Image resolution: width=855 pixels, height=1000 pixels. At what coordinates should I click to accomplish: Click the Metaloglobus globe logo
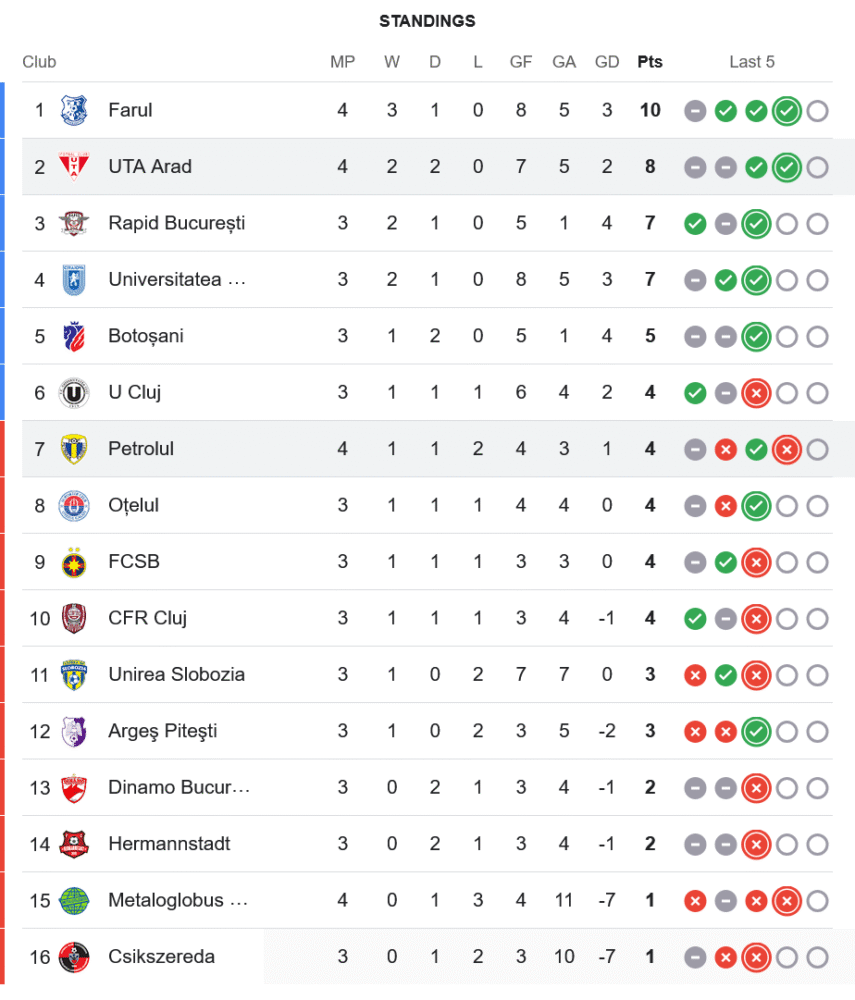74,900
